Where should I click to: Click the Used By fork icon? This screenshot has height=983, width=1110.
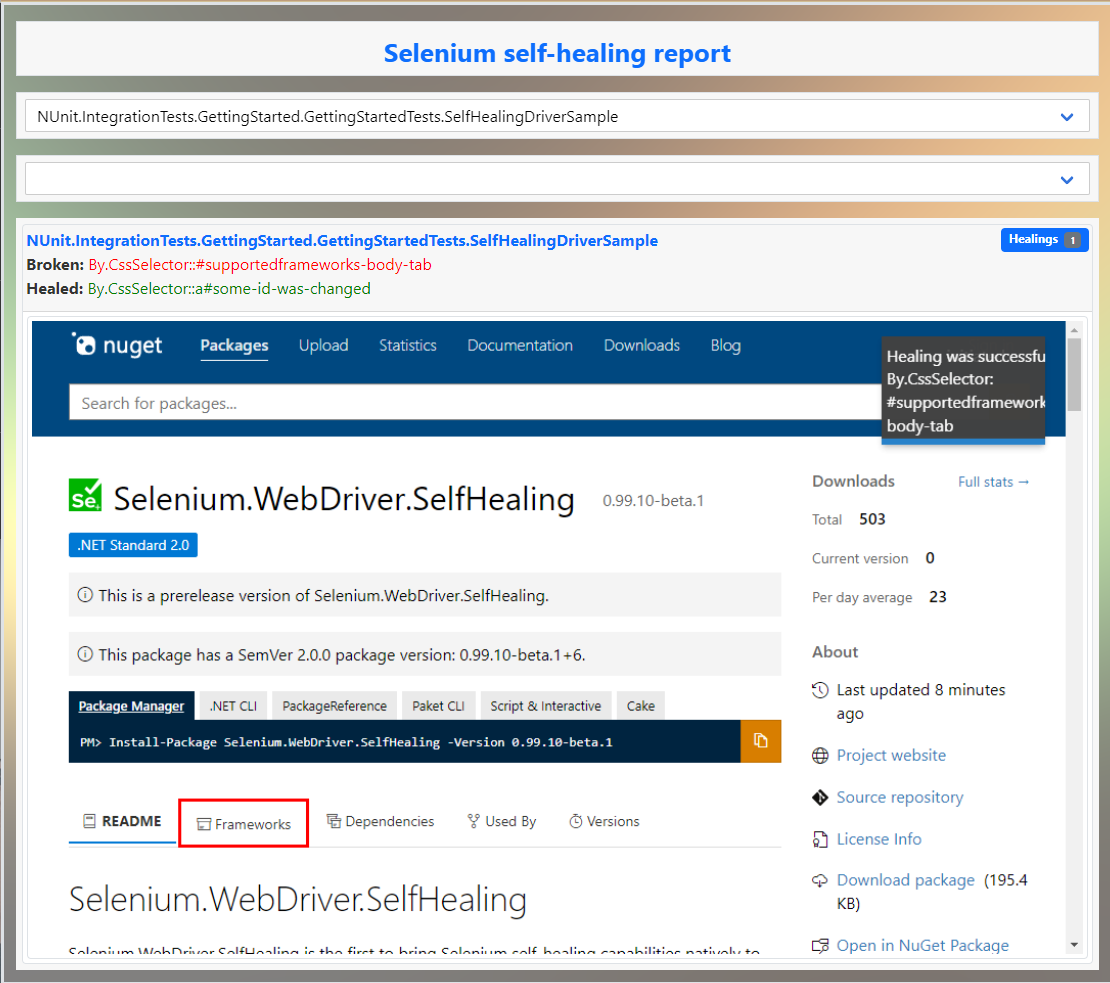[x=474, y=821]
